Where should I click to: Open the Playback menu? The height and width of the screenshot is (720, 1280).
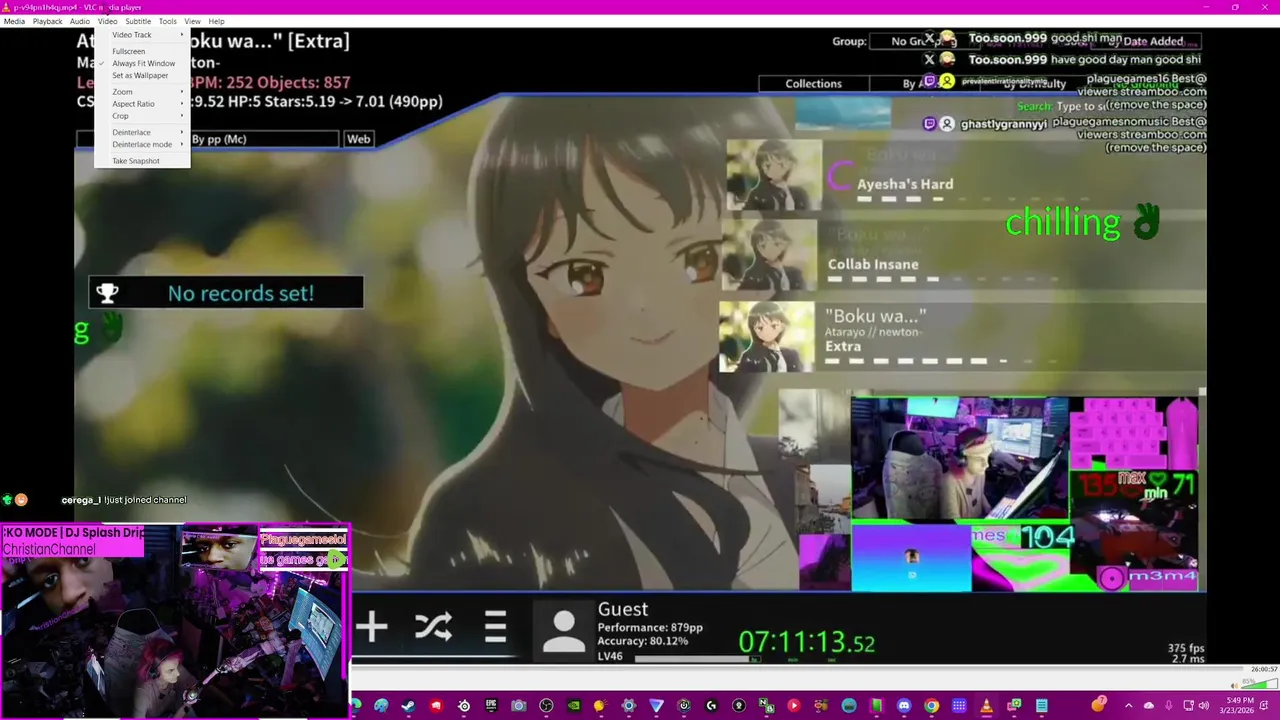click(x=47, y=21)
